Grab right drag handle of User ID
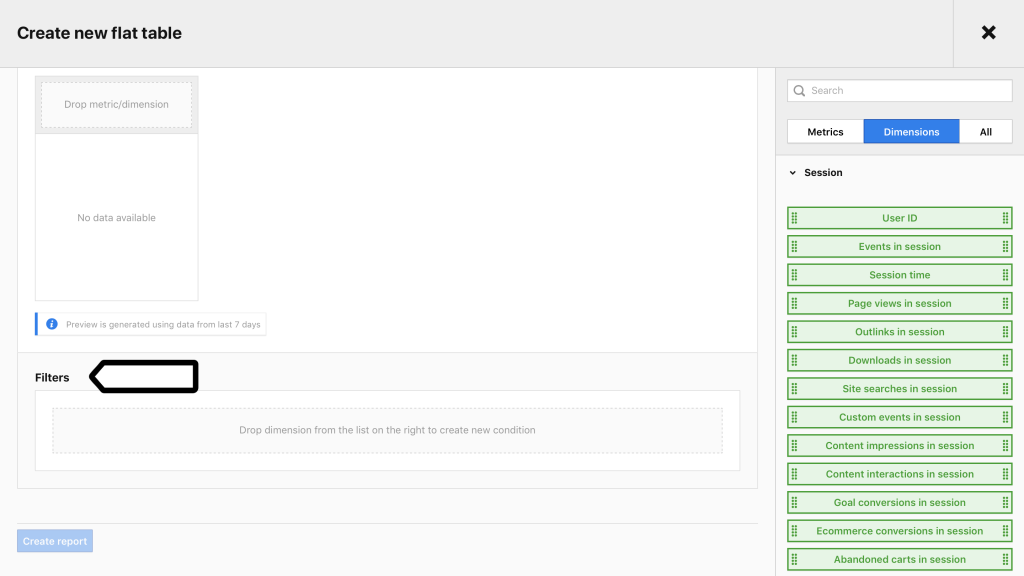This screenshot has width=1024, height=576. coord(1005,218)
